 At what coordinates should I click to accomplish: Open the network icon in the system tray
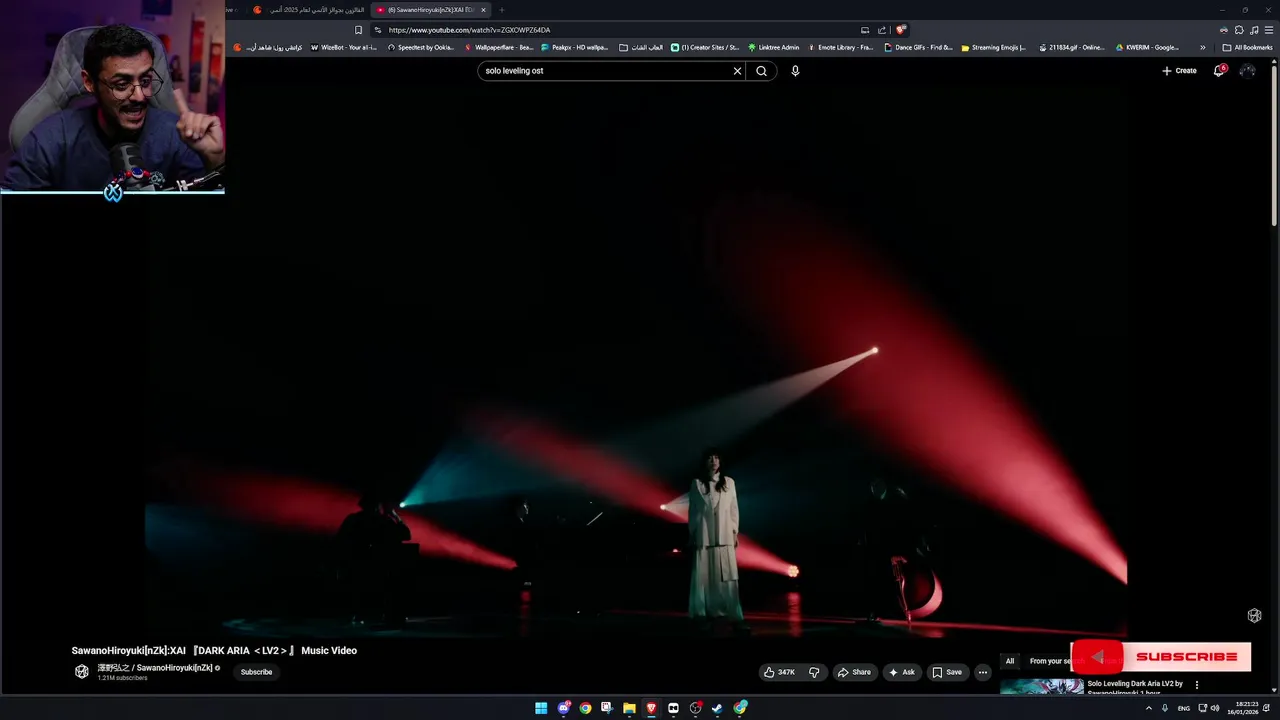click(x=1202, y=708)
